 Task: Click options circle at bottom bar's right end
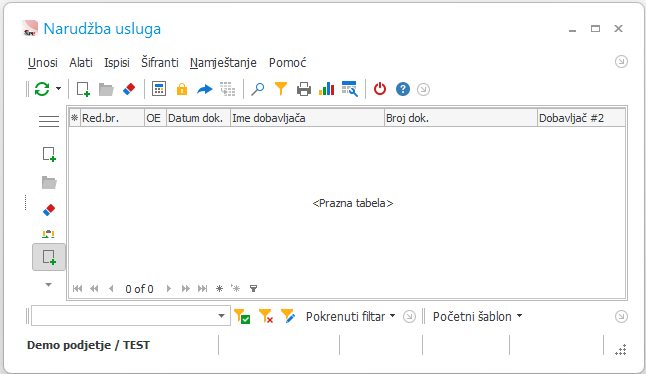point(621,316)
